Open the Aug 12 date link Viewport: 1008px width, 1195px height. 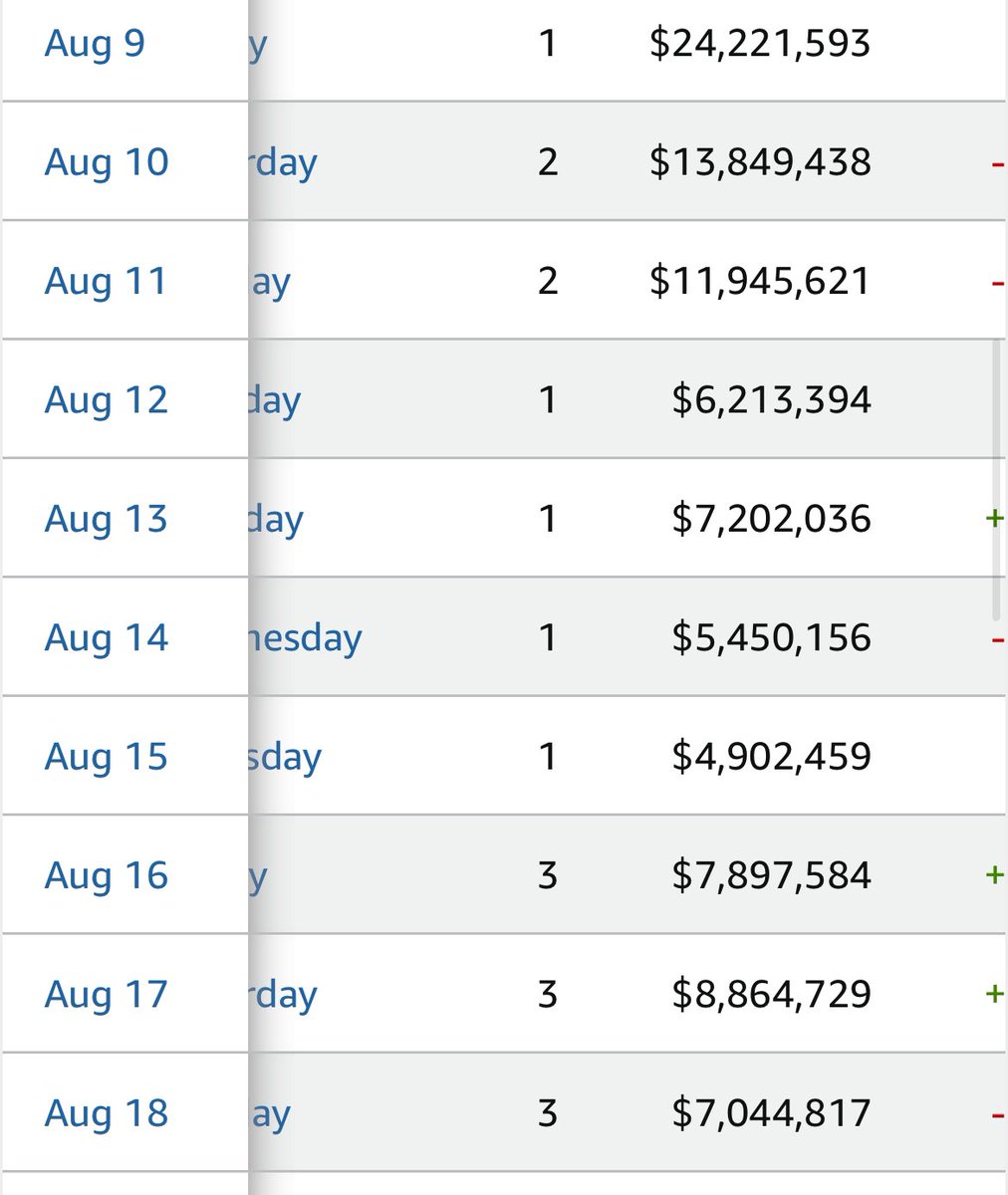click(x=107, y=400)
